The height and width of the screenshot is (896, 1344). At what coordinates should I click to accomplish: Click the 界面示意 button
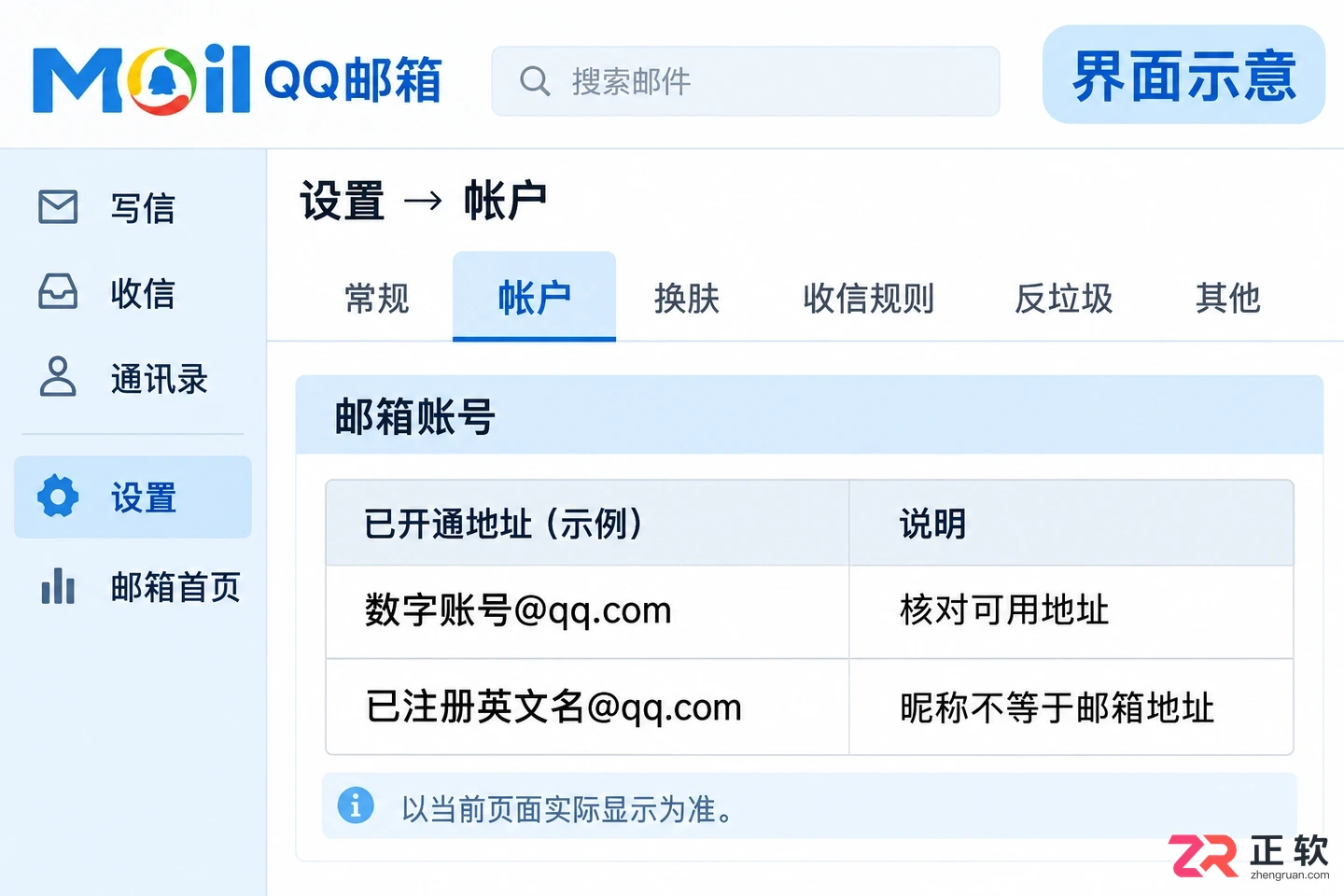(x=1183, y=75)
